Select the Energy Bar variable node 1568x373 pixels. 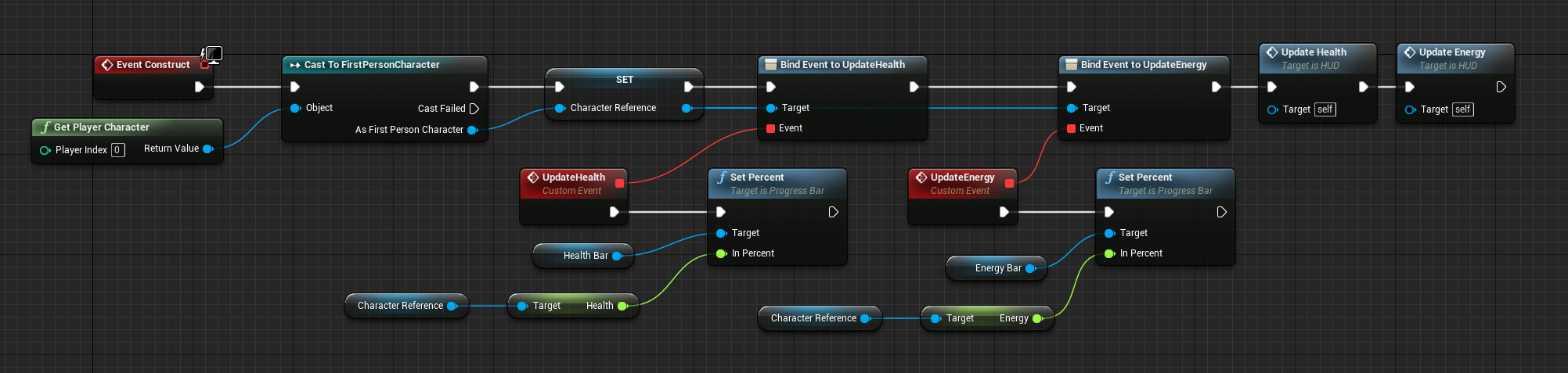997,268
